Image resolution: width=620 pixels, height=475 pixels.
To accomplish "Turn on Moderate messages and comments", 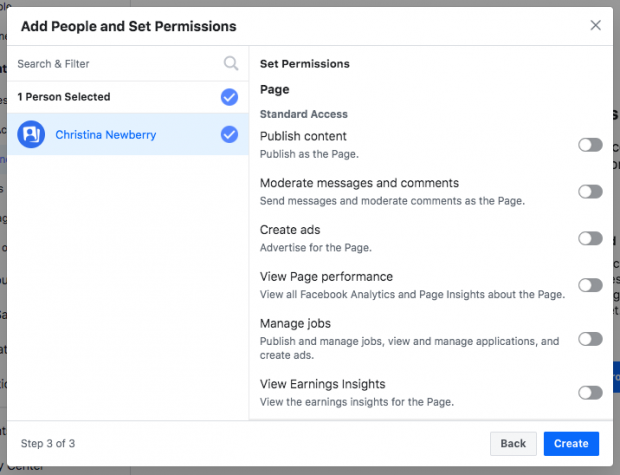I will 590,191.
